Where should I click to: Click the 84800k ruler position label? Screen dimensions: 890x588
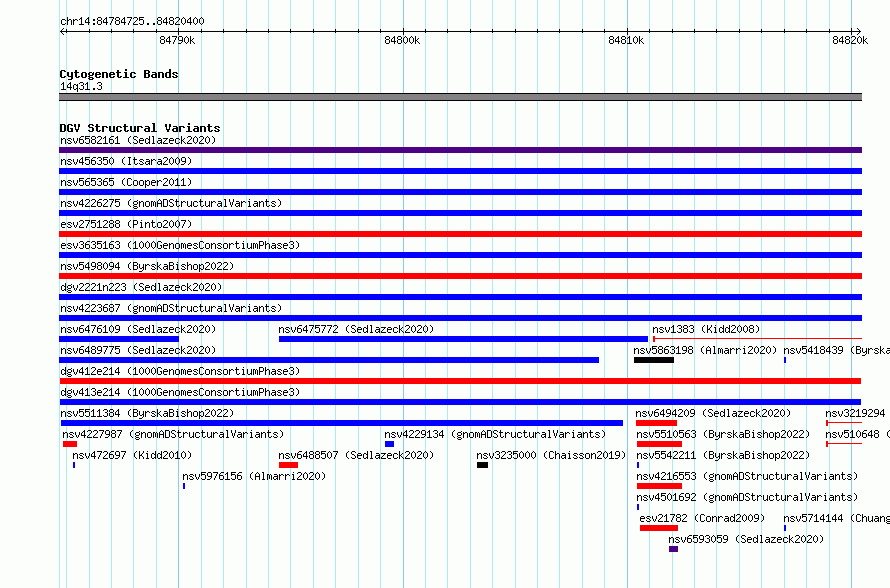(402, 40)
